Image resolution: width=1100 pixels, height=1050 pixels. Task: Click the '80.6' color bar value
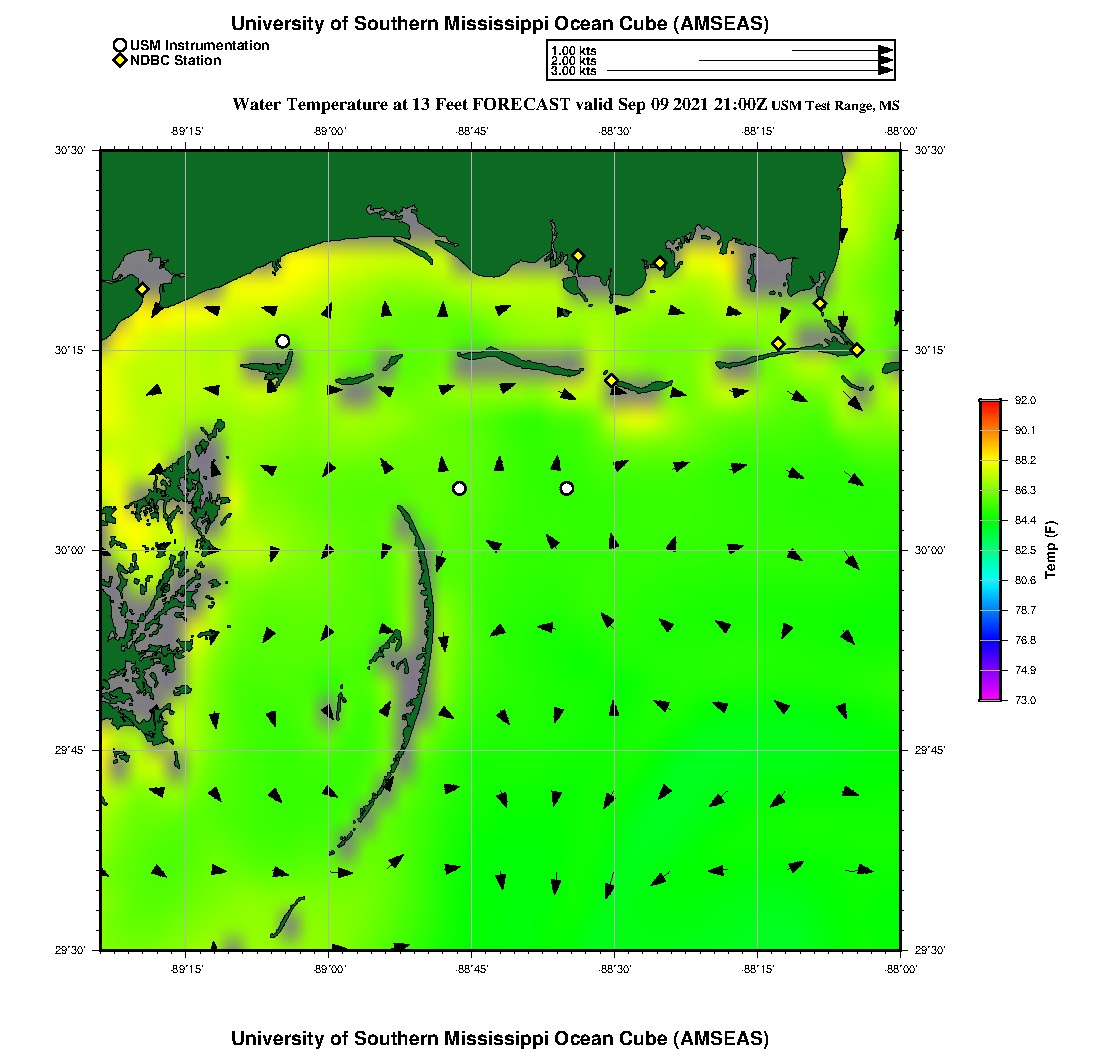(1025, 580)
